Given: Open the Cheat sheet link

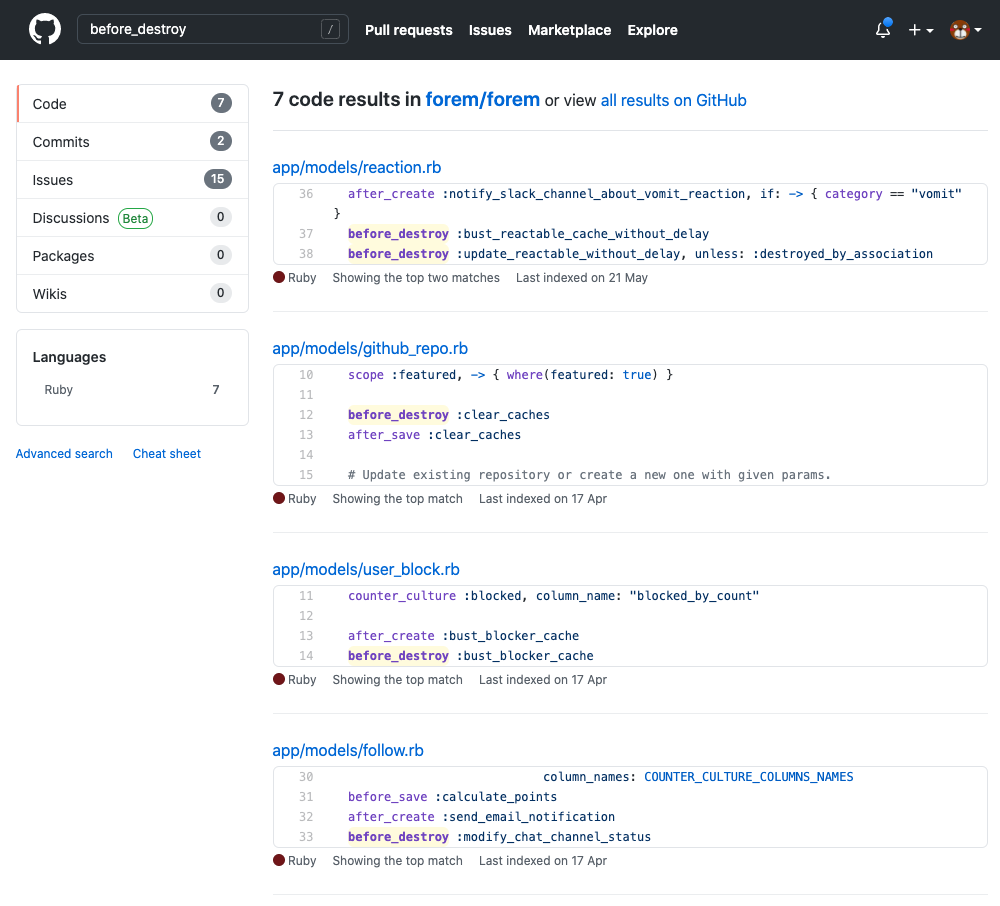Looking at the screenshot, I should (x=166, y=453).
